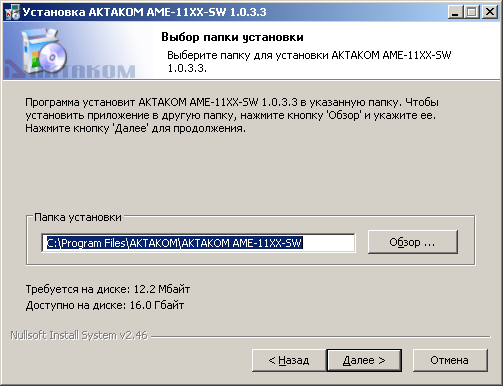This screenshot has width=503, height=386.
Task: Maximize the installer window
Action: 472,12
